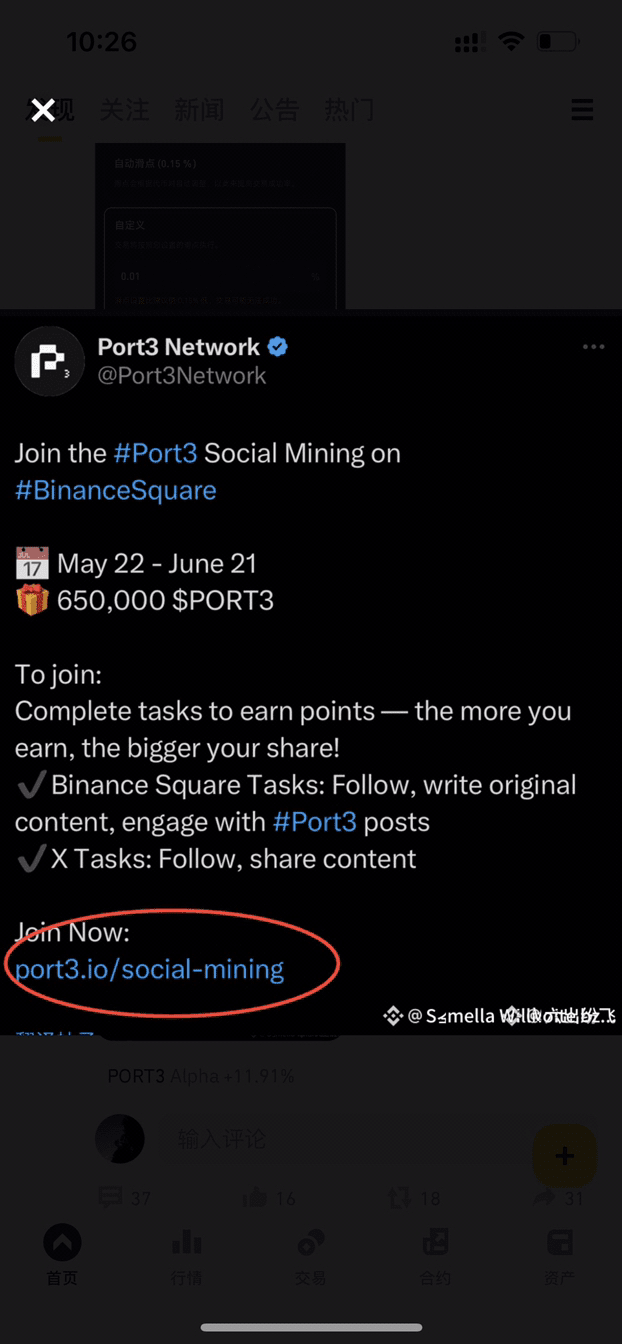Image resolution: width=622 pixels, height=1344 pixels.
Task: Like the post with thumbs-up icon
Action: click(254, 1197)
